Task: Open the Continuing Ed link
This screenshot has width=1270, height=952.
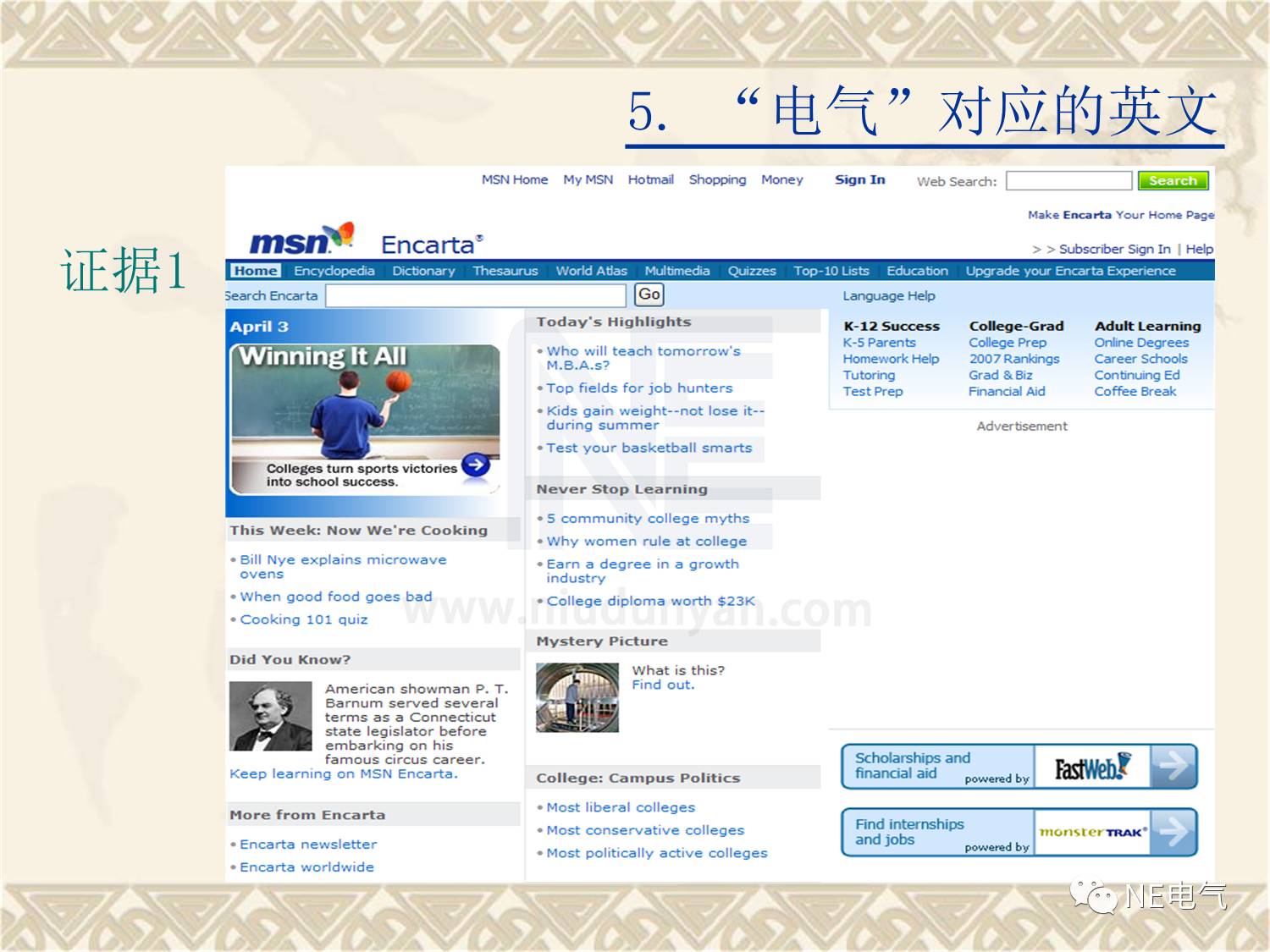Action: click(x=1137, y=375)
